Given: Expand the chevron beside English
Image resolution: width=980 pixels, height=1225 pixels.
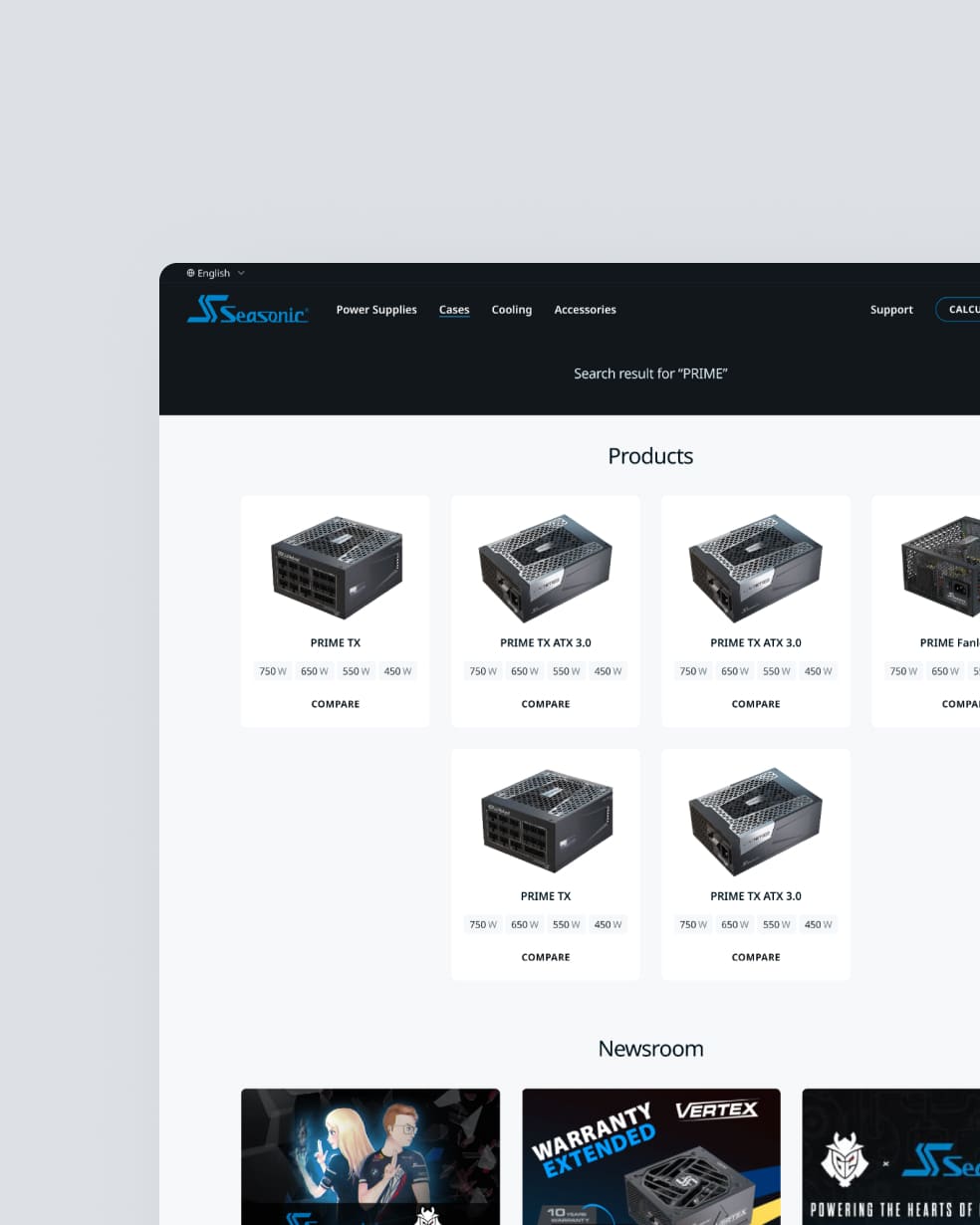Looking at the screenshot, I should 241,273.
